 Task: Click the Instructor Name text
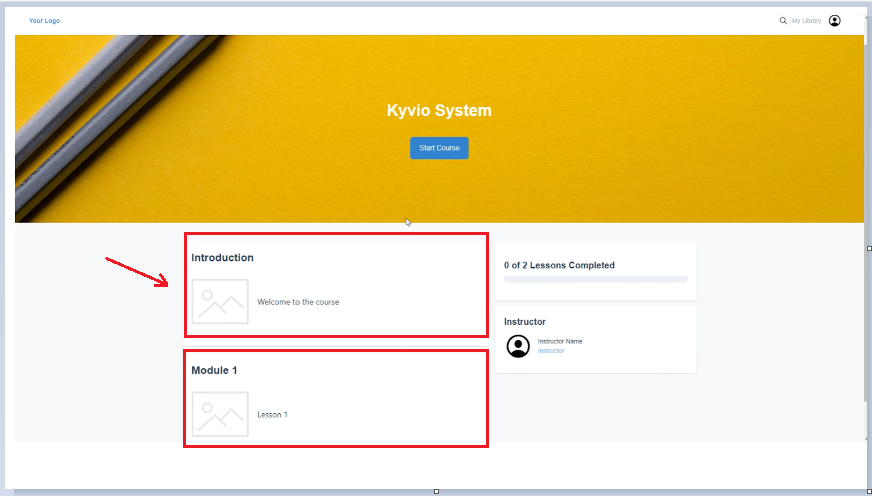coord(560,342)
